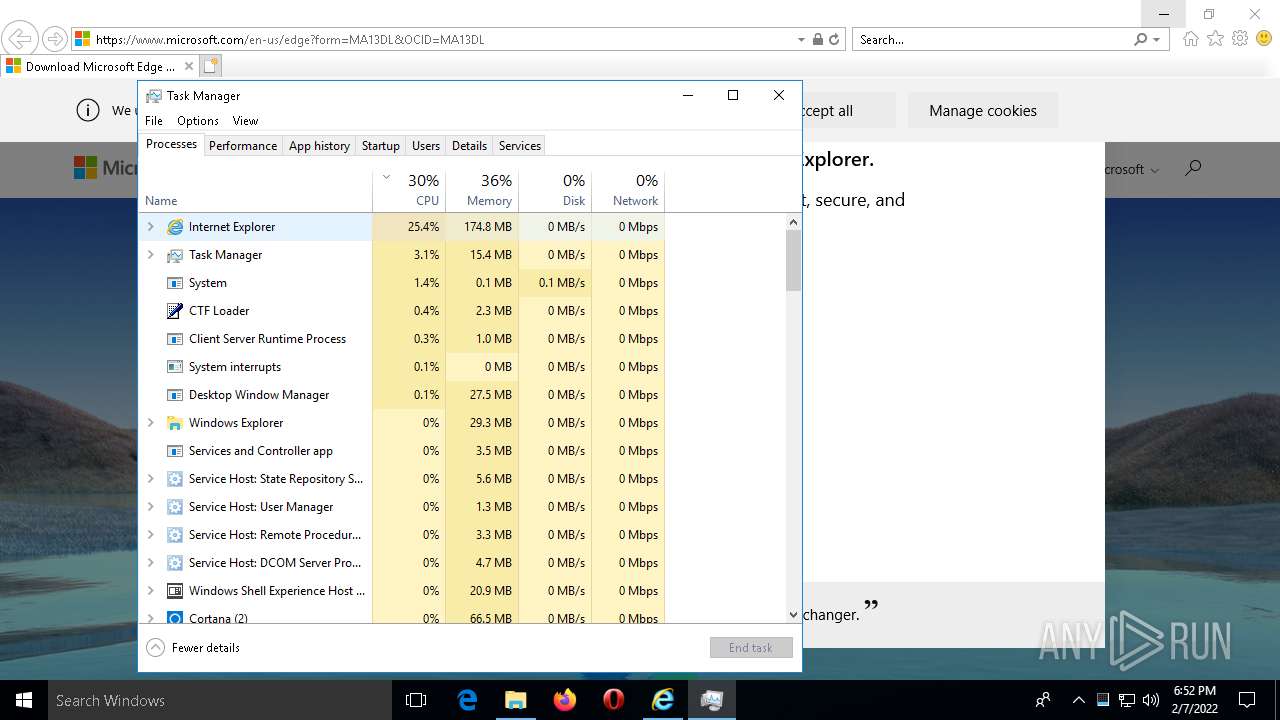The image size is (1280, 720).
Task: Sort processes by Name column header
Action: pos(255,189)
